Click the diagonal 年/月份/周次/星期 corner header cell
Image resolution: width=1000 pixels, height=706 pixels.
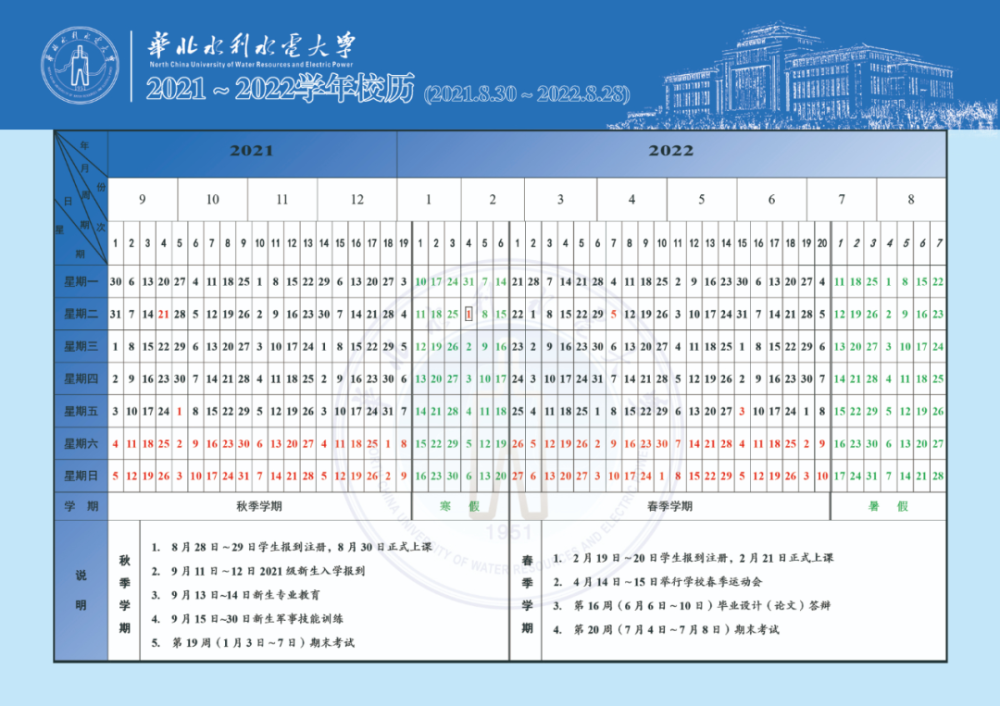point(81,198)
